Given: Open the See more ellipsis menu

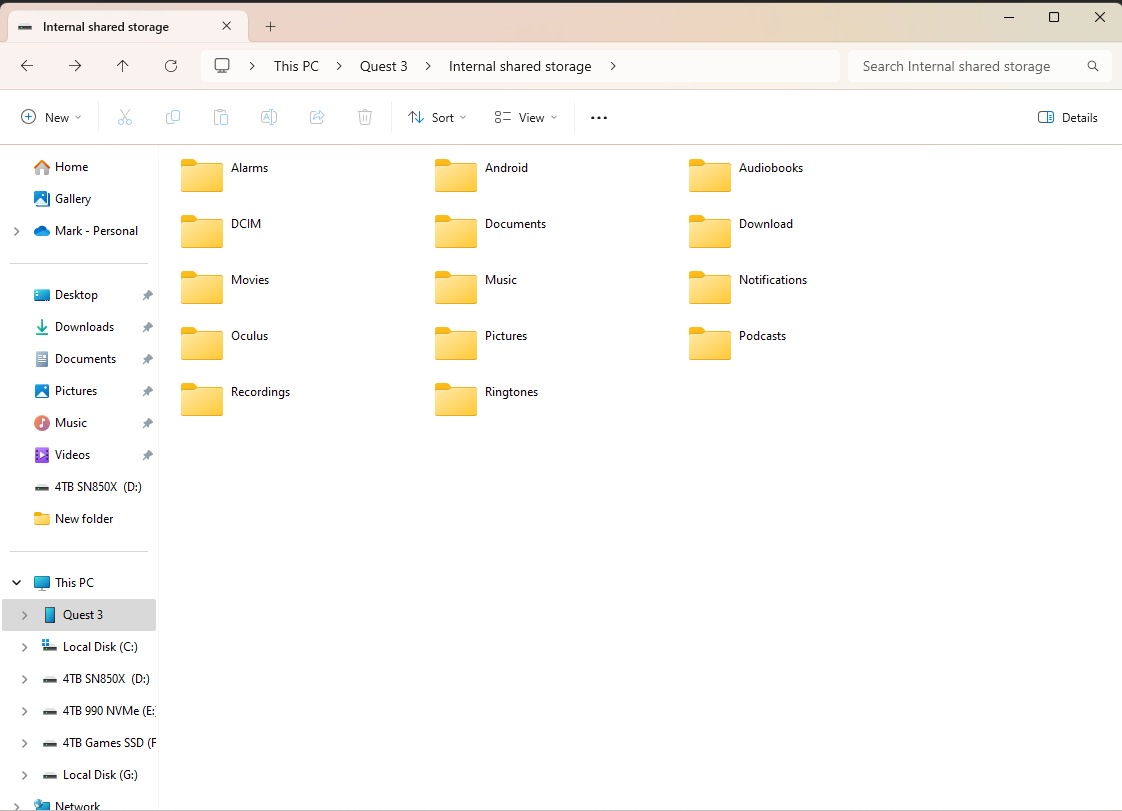Looking at the screenshot, I should point(599,117).
